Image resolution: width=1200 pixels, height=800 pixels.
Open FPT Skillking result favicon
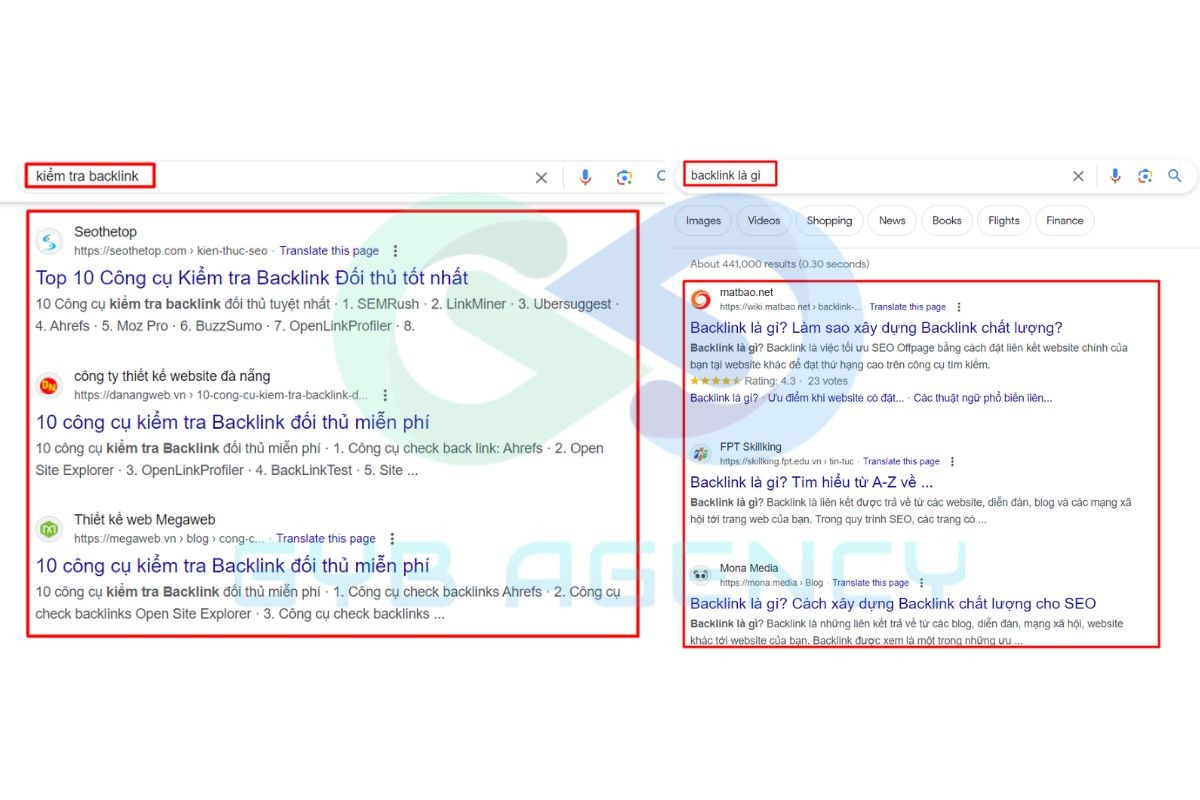701,454
